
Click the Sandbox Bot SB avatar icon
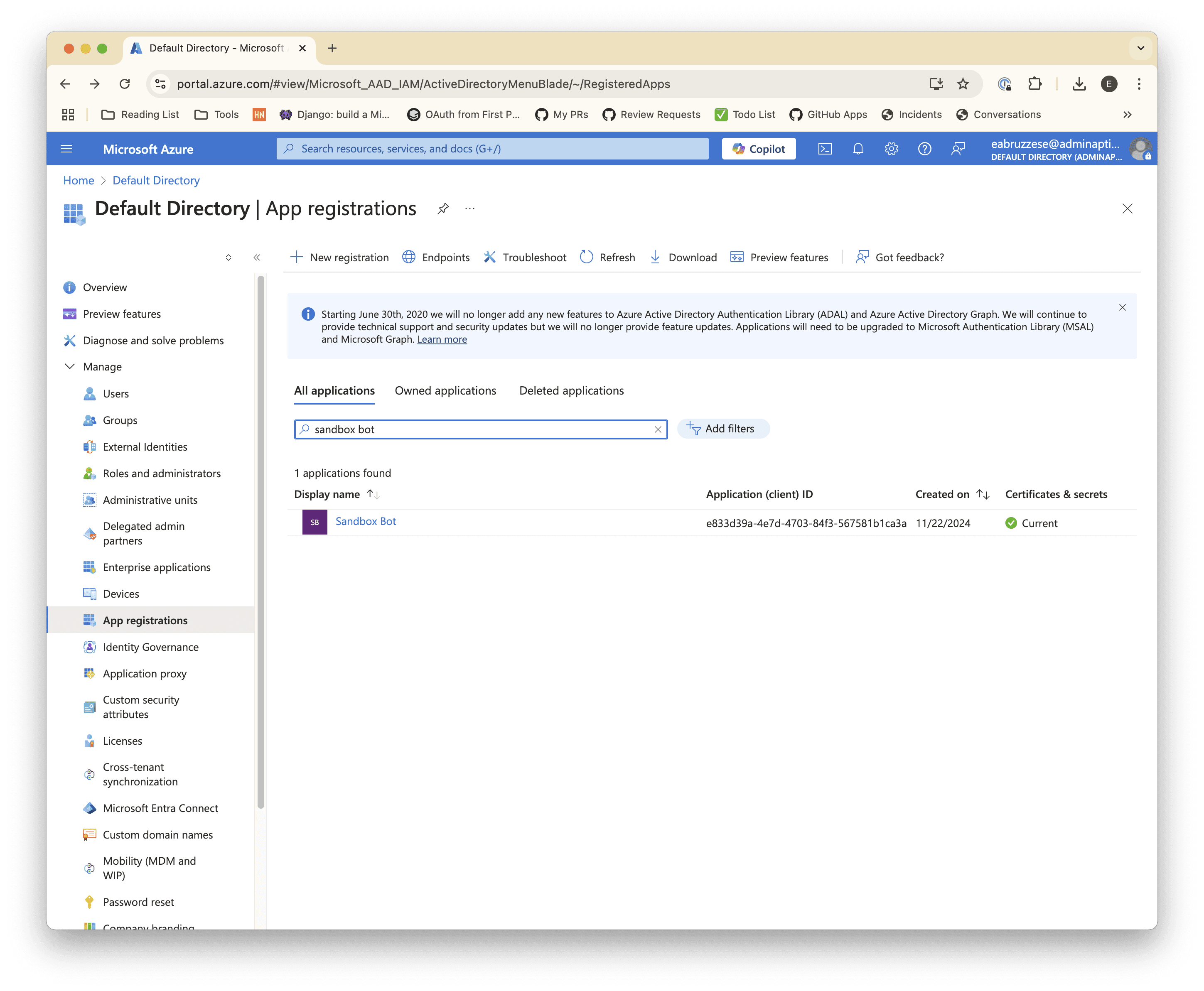click(x=315, y=522)
